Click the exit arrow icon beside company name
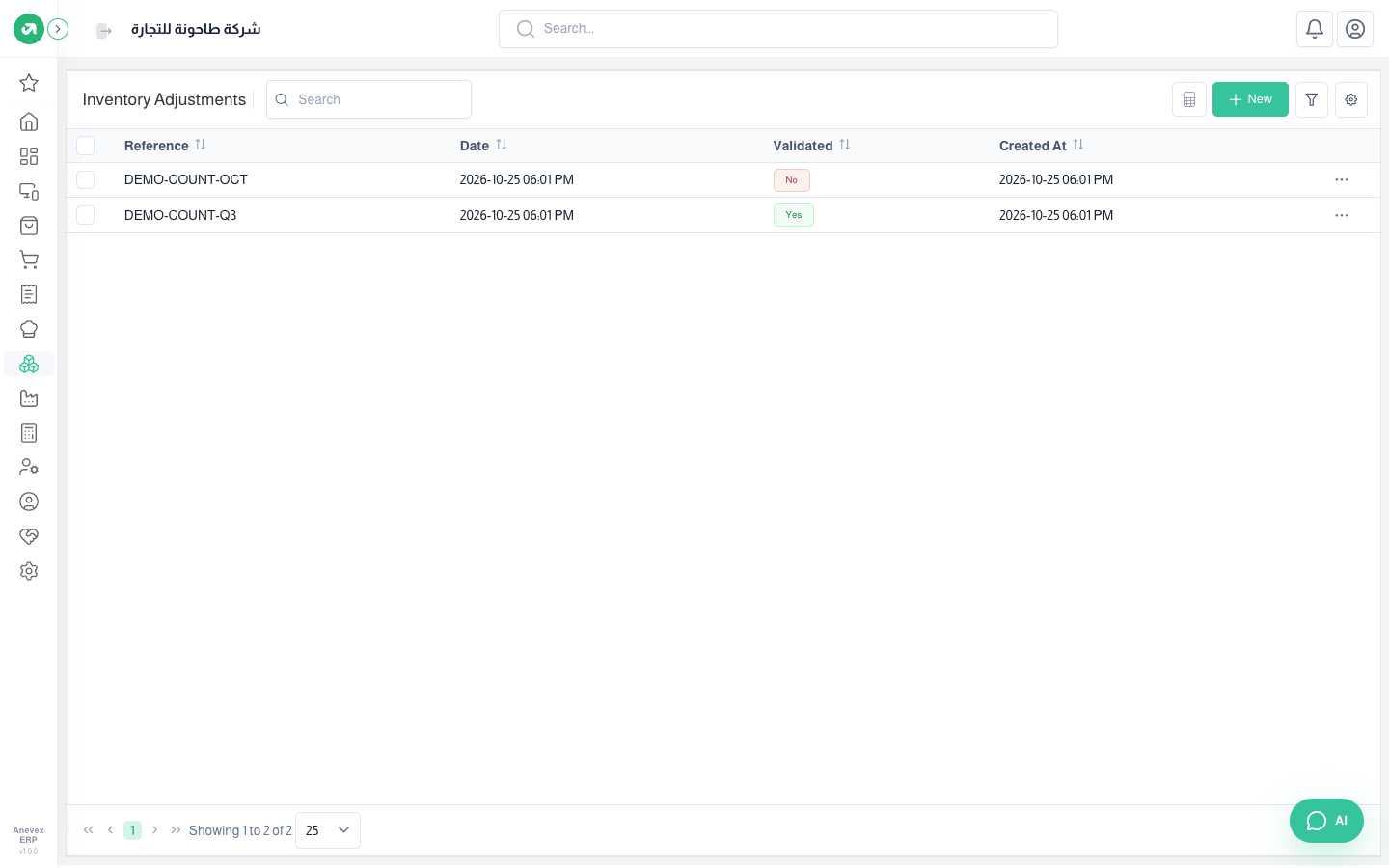Viewport: 1389px width, 868px height. point(104,31)
